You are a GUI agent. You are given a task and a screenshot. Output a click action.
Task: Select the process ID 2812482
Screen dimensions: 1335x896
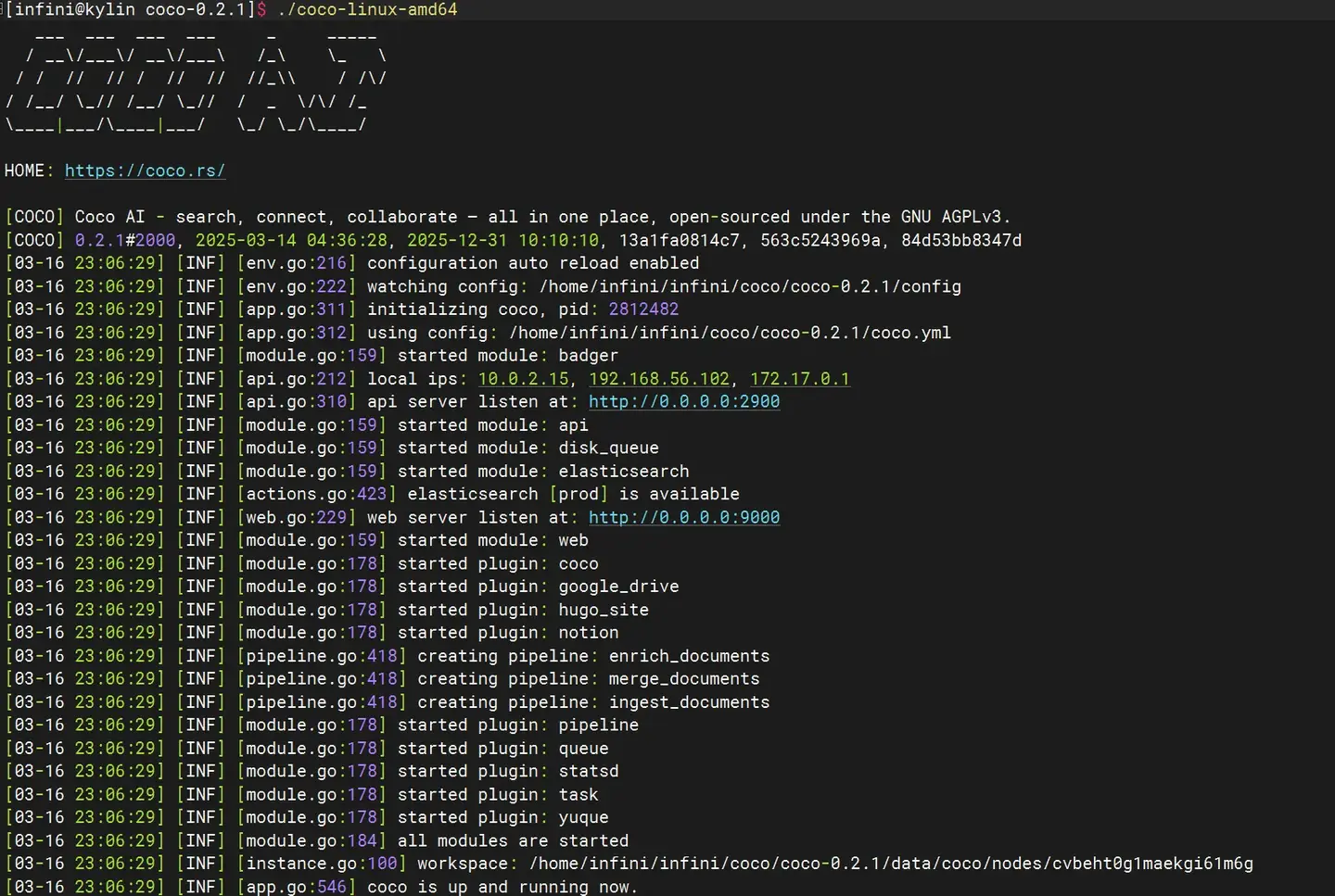click(x=643, y=309)
